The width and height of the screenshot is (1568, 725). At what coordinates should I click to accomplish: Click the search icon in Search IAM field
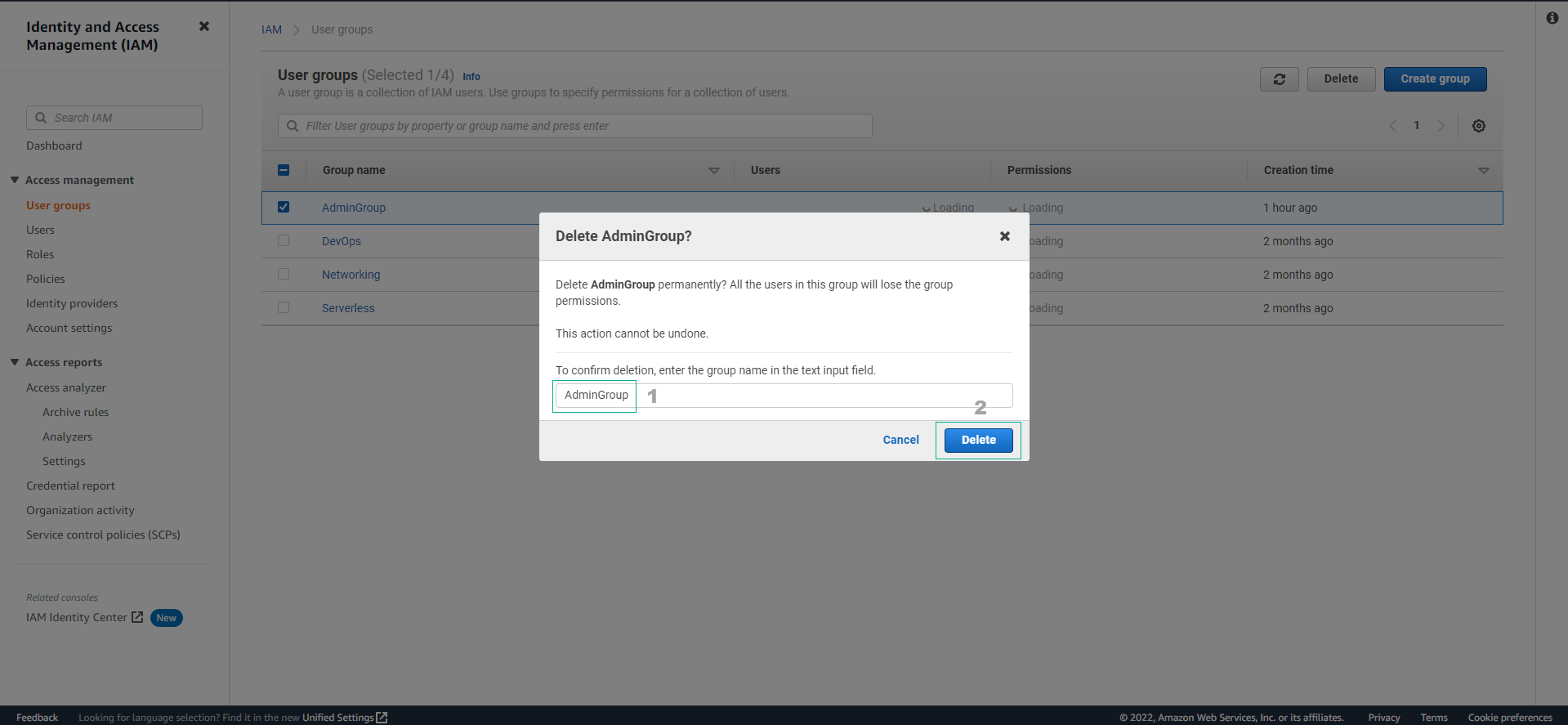(x=41, y=118)
